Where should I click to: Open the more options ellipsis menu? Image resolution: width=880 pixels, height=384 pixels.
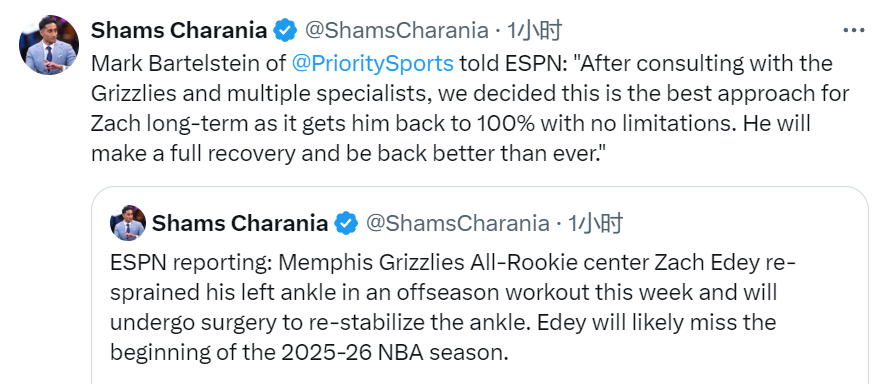coord(854,31)
